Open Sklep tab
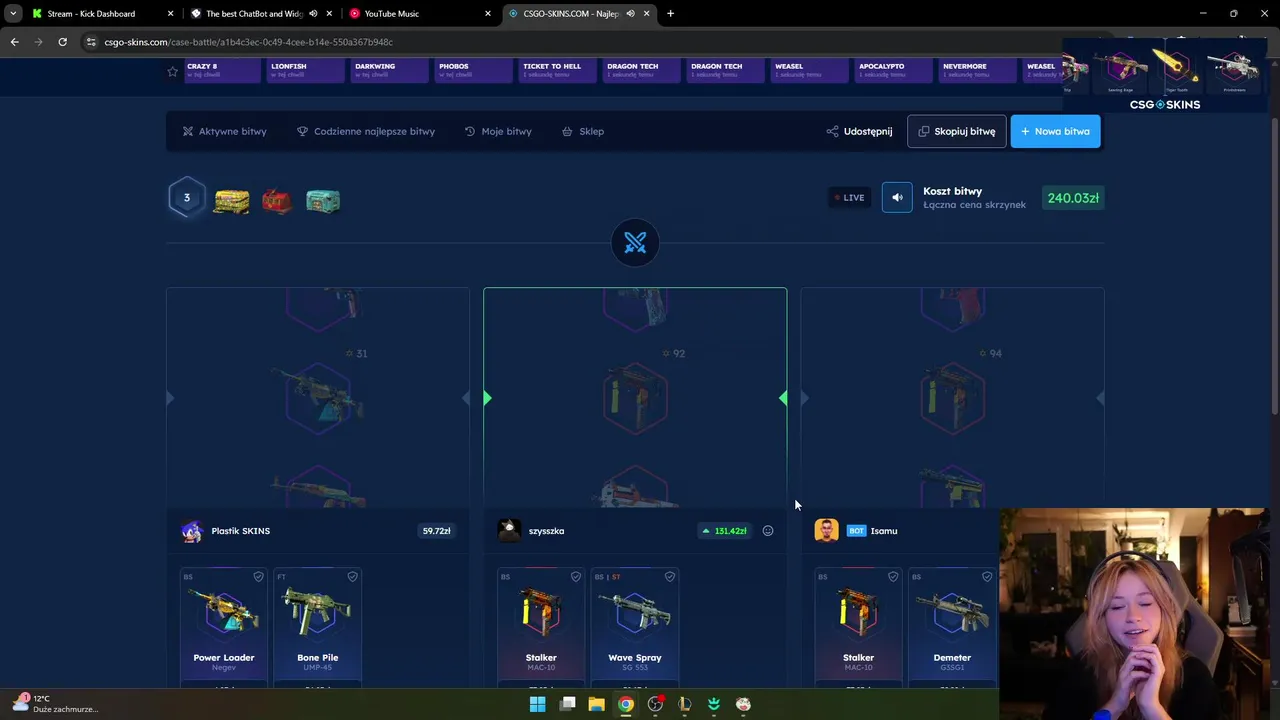1280x720 pixels. [x=583, y=131]
